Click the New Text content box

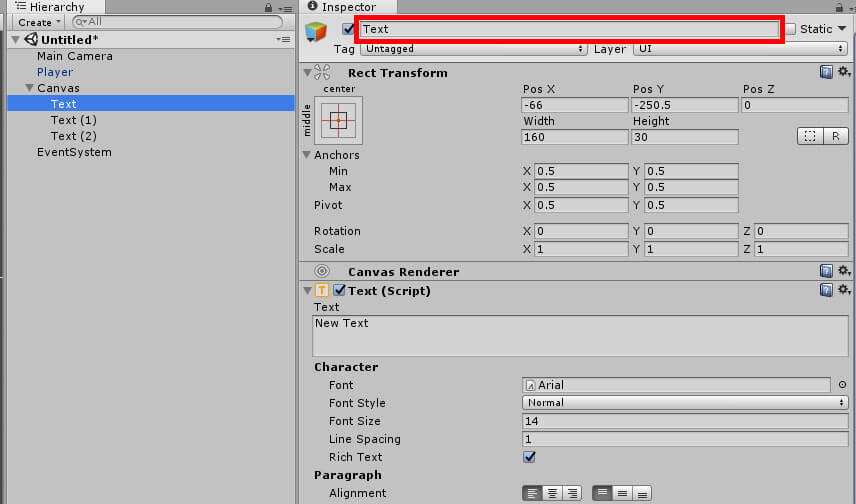click(580, 335)
